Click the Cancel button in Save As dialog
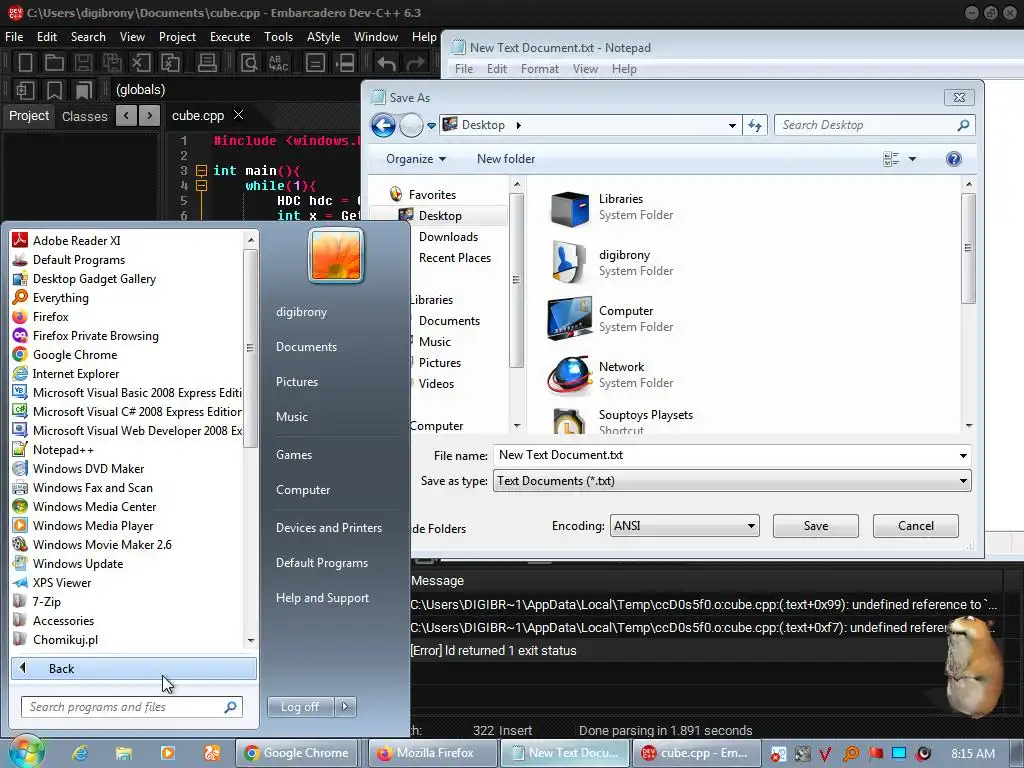The image size is (1024, 768). click(x=916, y=526)
